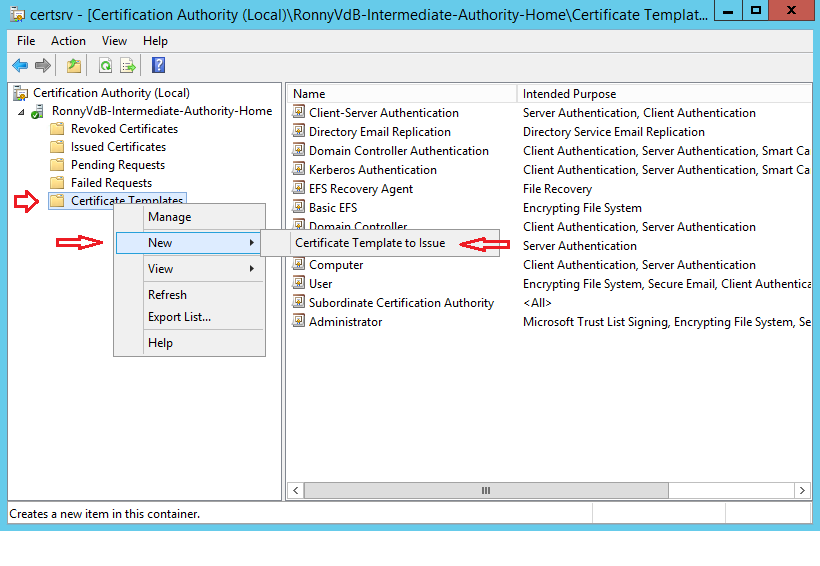This screenshot has width=820, height=566.
Task: Click the Certification Authority (Local) root icon
Action: tap(20, 93)
